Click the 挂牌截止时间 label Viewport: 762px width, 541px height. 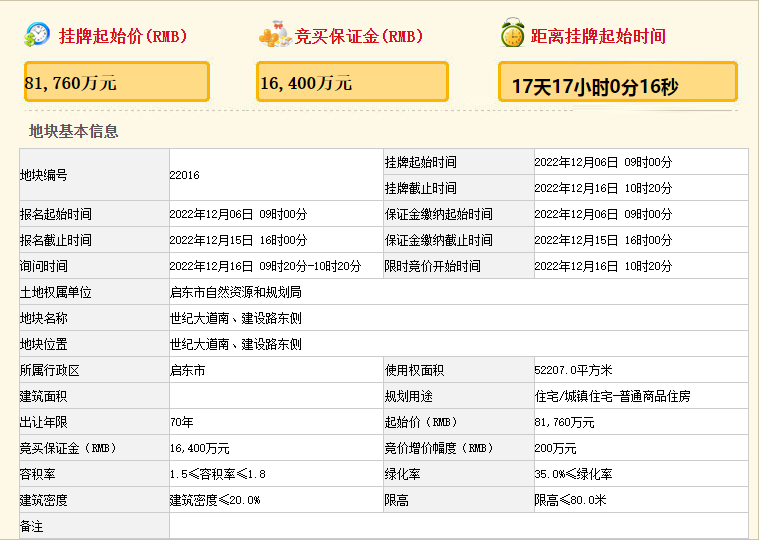[421, 188]
